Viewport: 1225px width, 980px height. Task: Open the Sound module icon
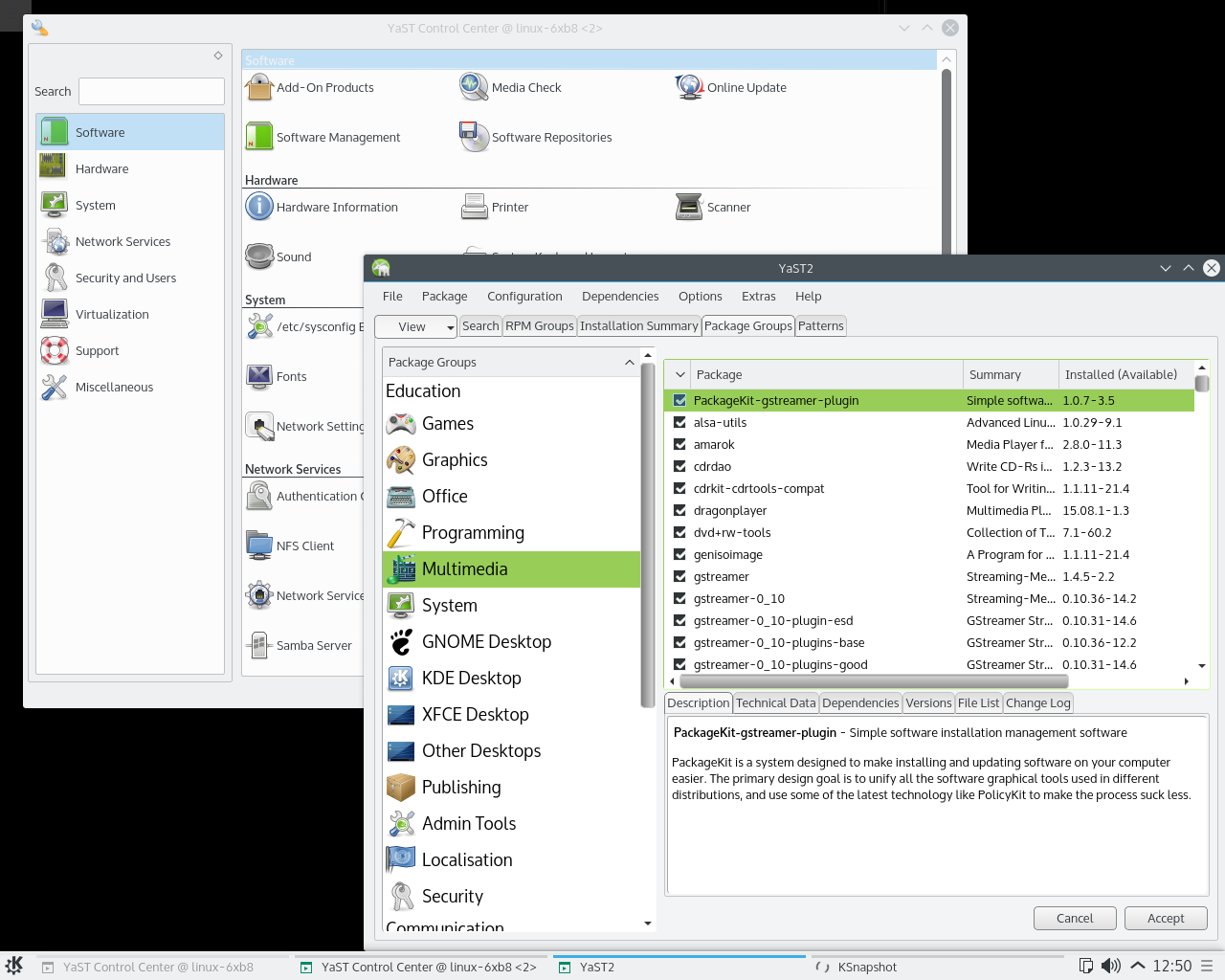[259, 256]
